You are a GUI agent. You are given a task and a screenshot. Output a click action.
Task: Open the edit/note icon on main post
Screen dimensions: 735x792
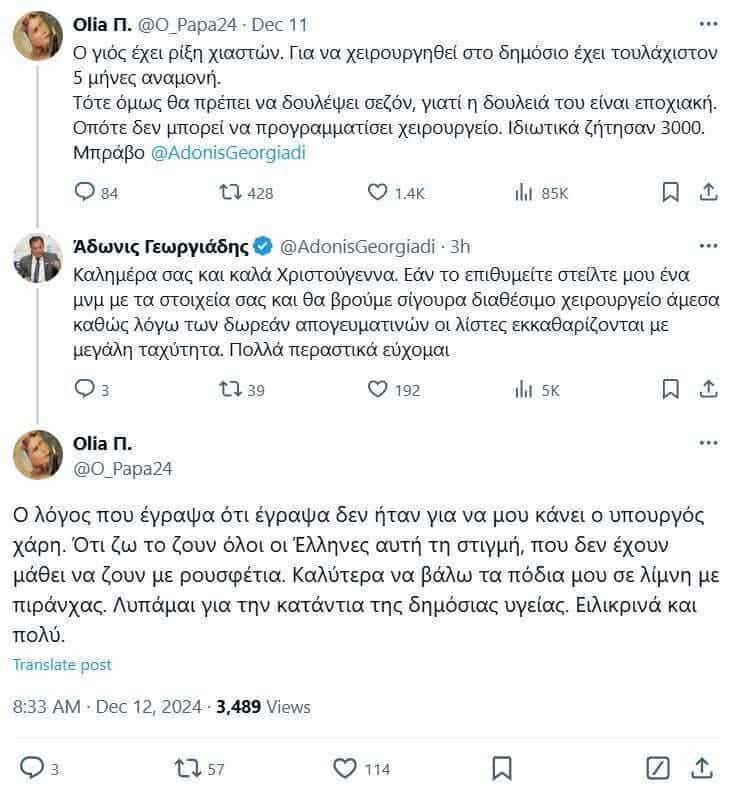tap(657, 768)
